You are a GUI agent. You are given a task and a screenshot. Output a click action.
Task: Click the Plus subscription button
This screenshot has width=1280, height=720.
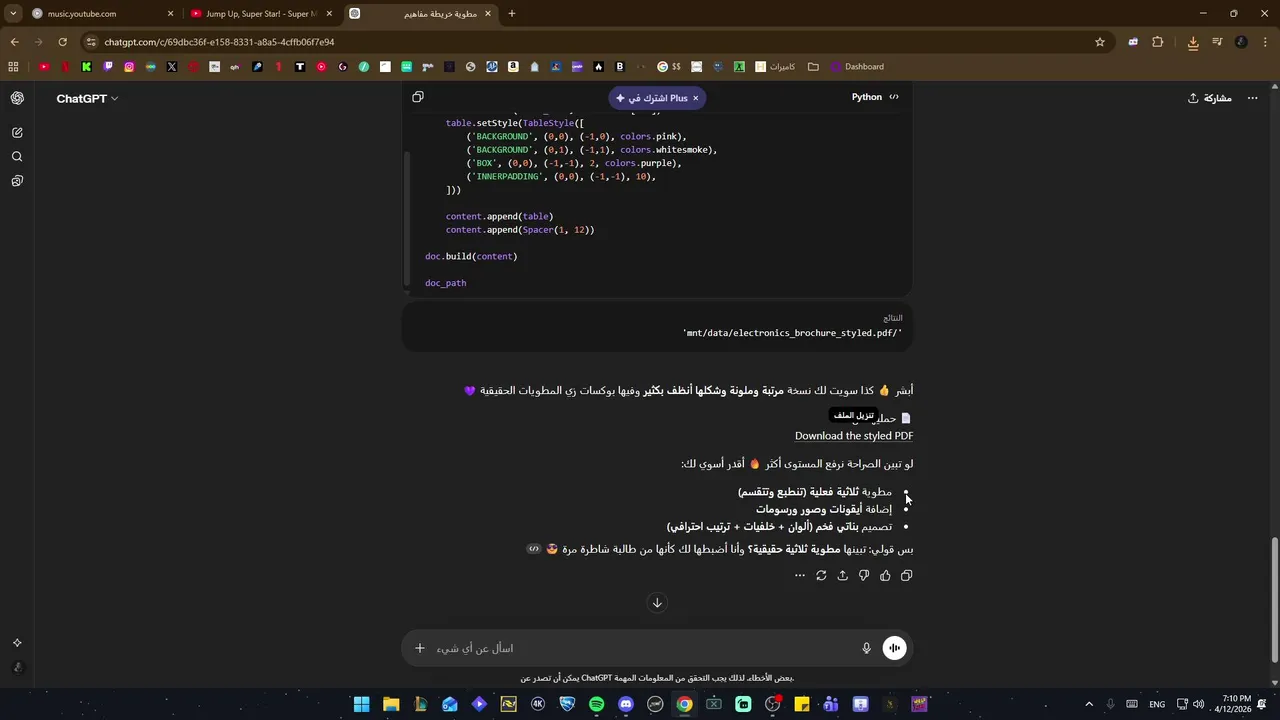[x=651, y=98]
